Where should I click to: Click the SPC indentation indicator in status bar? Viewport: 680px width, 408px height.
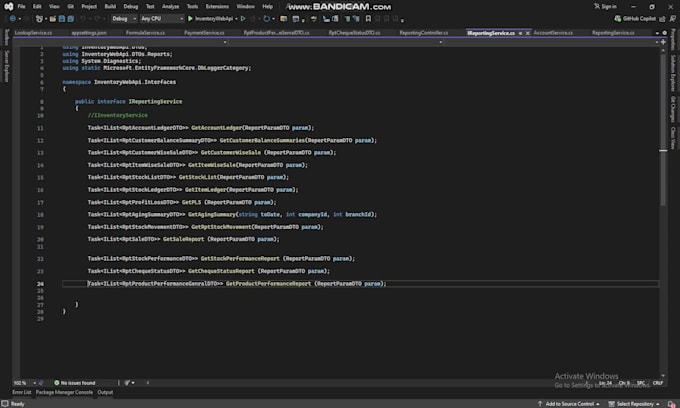pos(641,383)
